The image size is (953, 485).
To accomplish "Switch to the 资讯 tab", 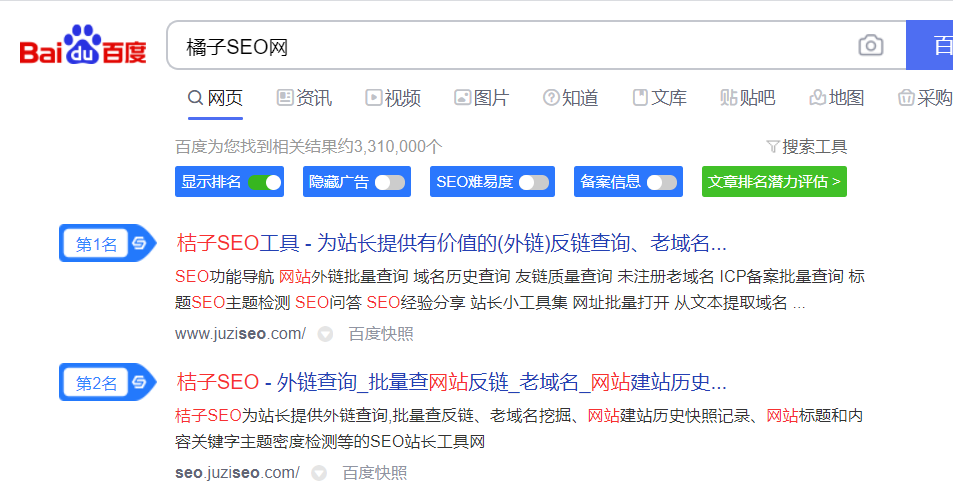I will coord(304,98).
